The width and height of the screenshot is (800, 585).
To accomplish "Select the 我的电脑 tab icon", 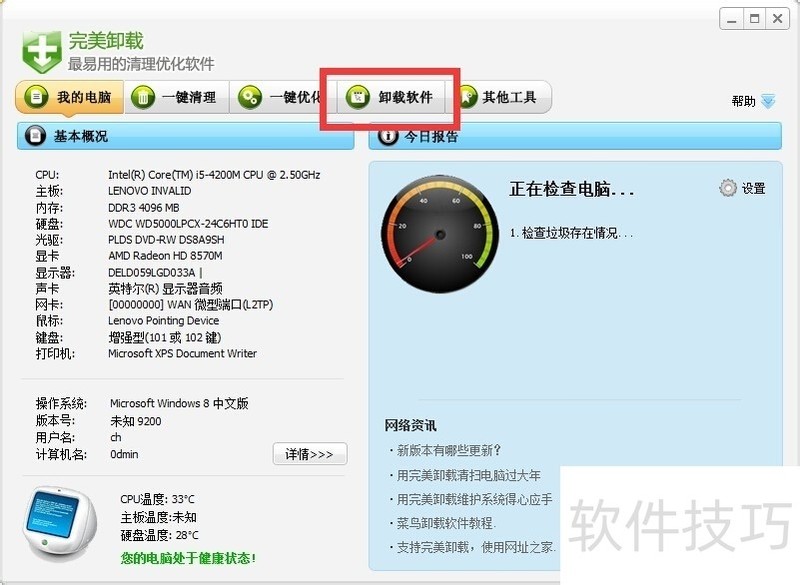I will tap(36, 97).
